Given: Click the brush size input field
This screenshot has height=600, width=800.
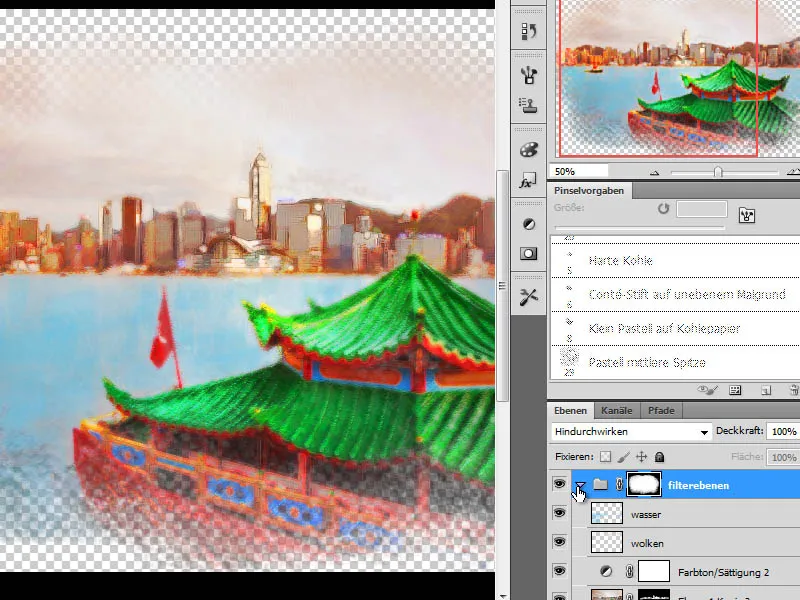Looking at the screenshot, I should point(702,209).
